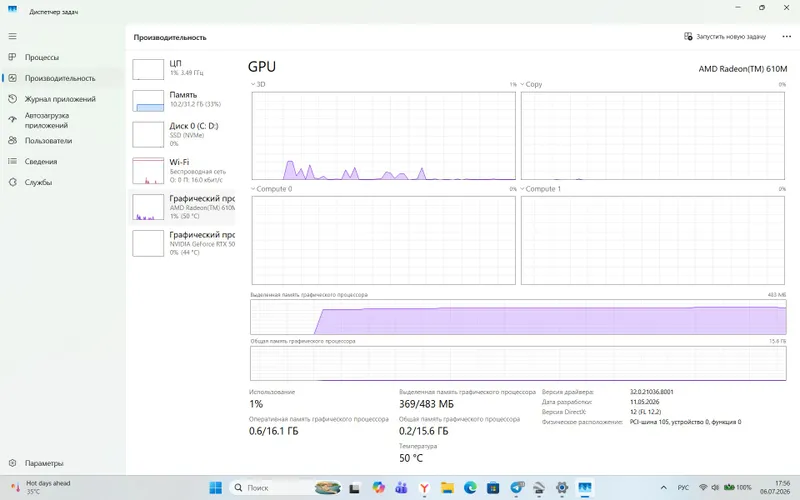This screenshot has height=500, width=800.
Task: Open Microsoft Store from taskbar
Action: coord(493,488)
